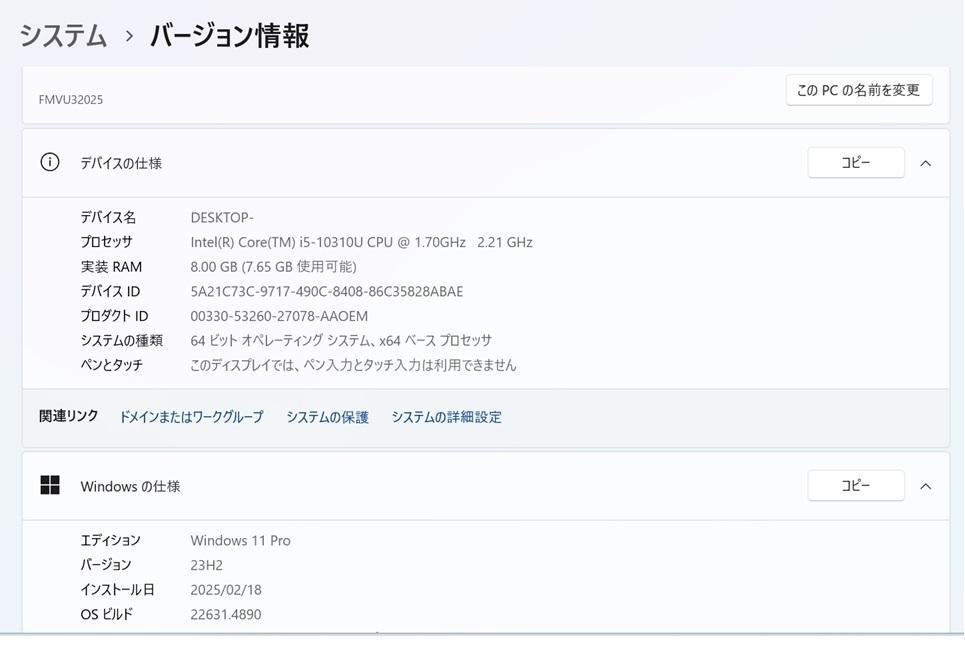Click the この PC の名前を変更 button
The height and width of the screenshot is (648, 965).
pos(859,90)
